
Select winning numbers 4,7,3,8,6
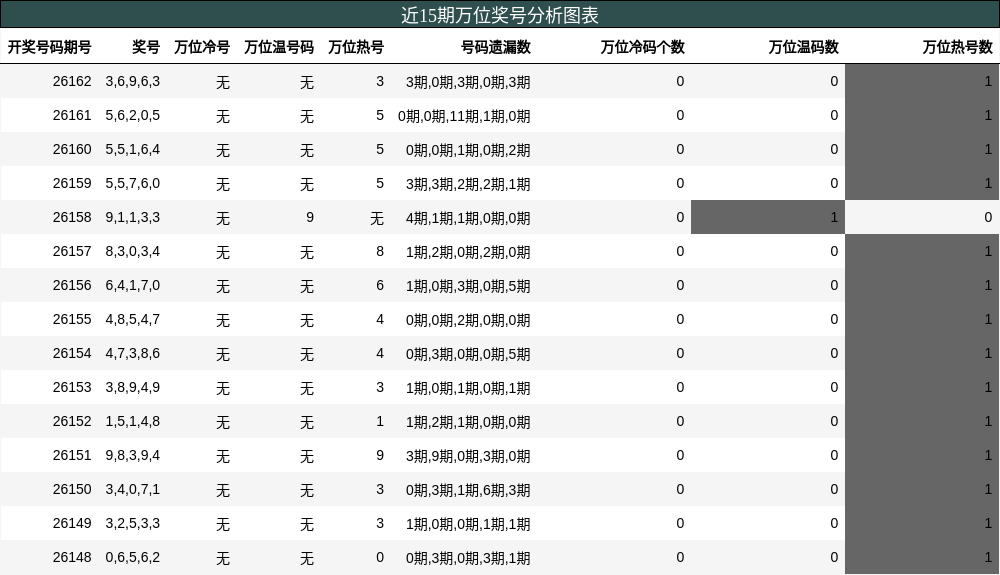point(133,353)
